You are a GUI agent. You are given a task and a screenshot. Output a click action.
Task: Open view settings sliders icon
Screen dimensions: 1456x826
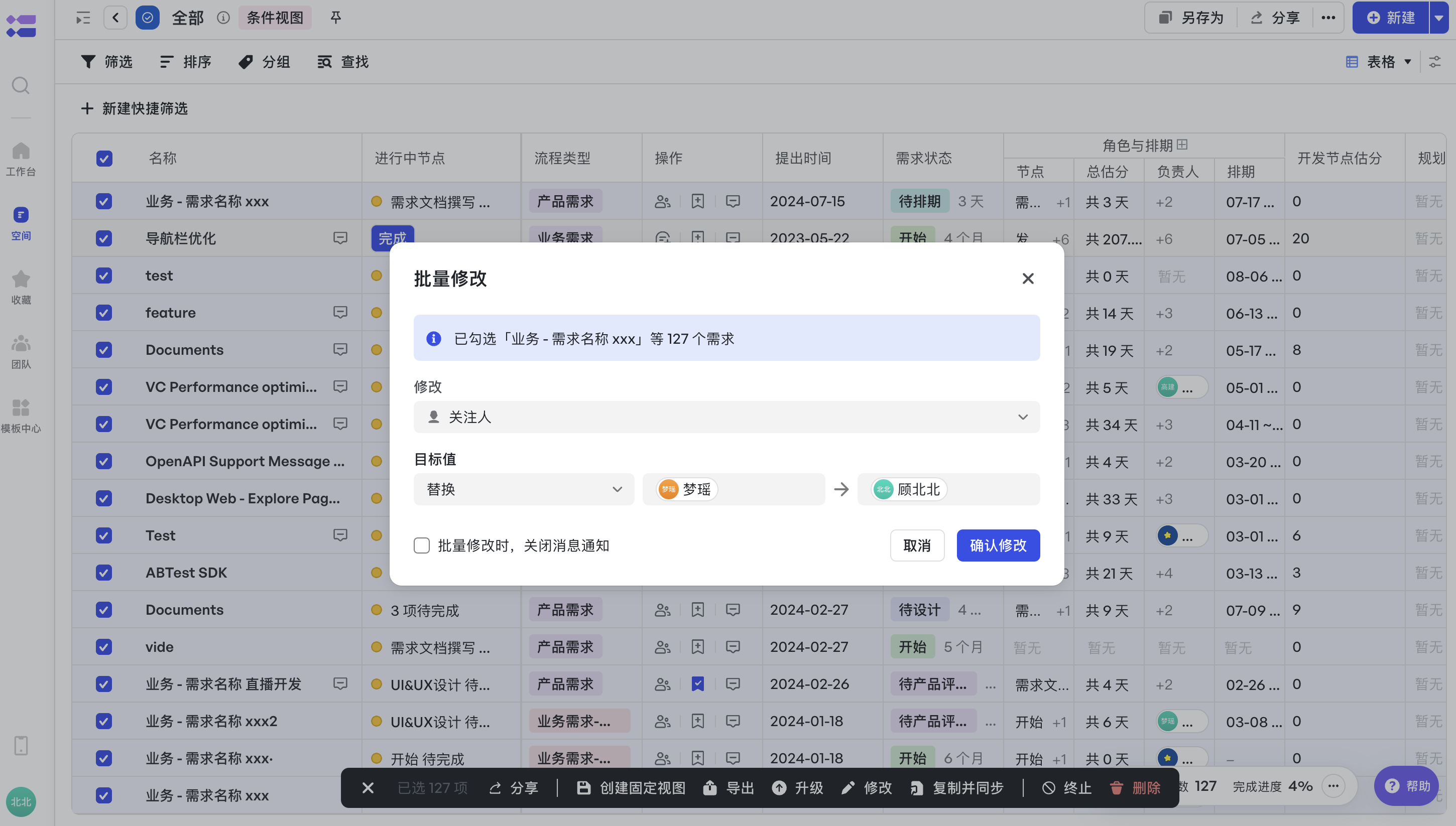(x=1435, y=62)
